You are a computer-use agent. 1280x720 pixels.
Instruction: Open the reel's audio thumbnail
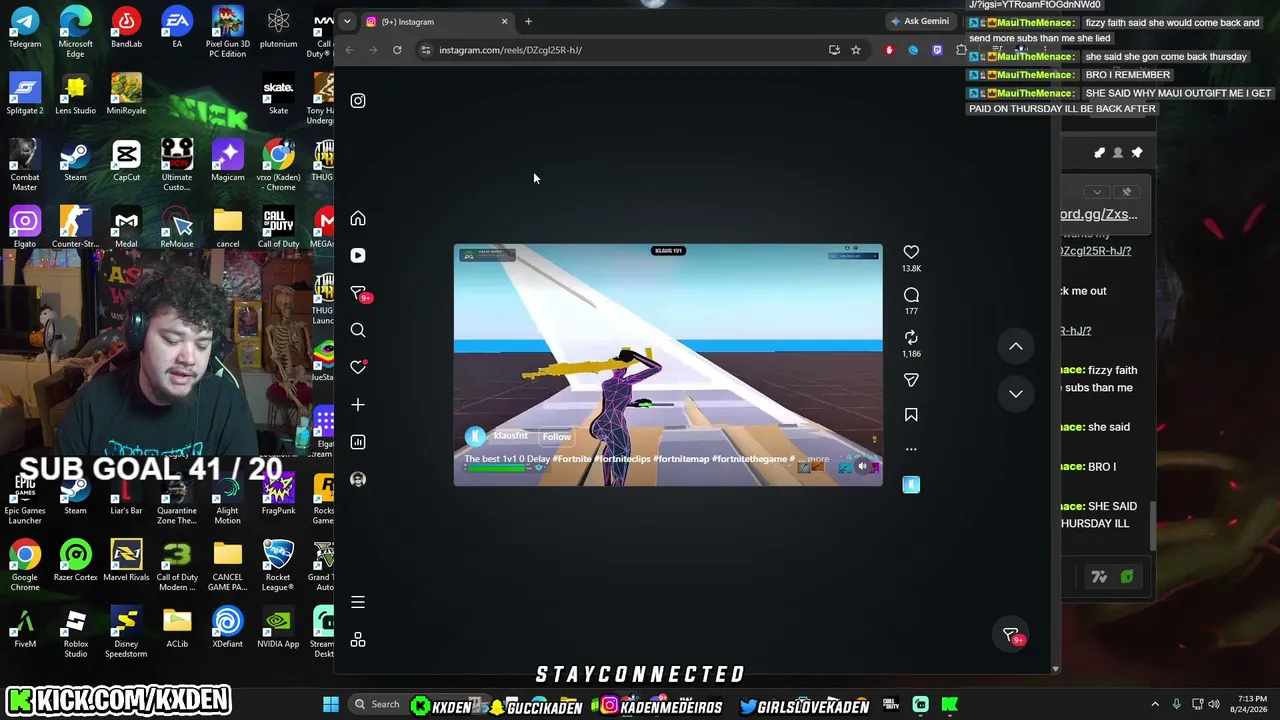(911, 485)
